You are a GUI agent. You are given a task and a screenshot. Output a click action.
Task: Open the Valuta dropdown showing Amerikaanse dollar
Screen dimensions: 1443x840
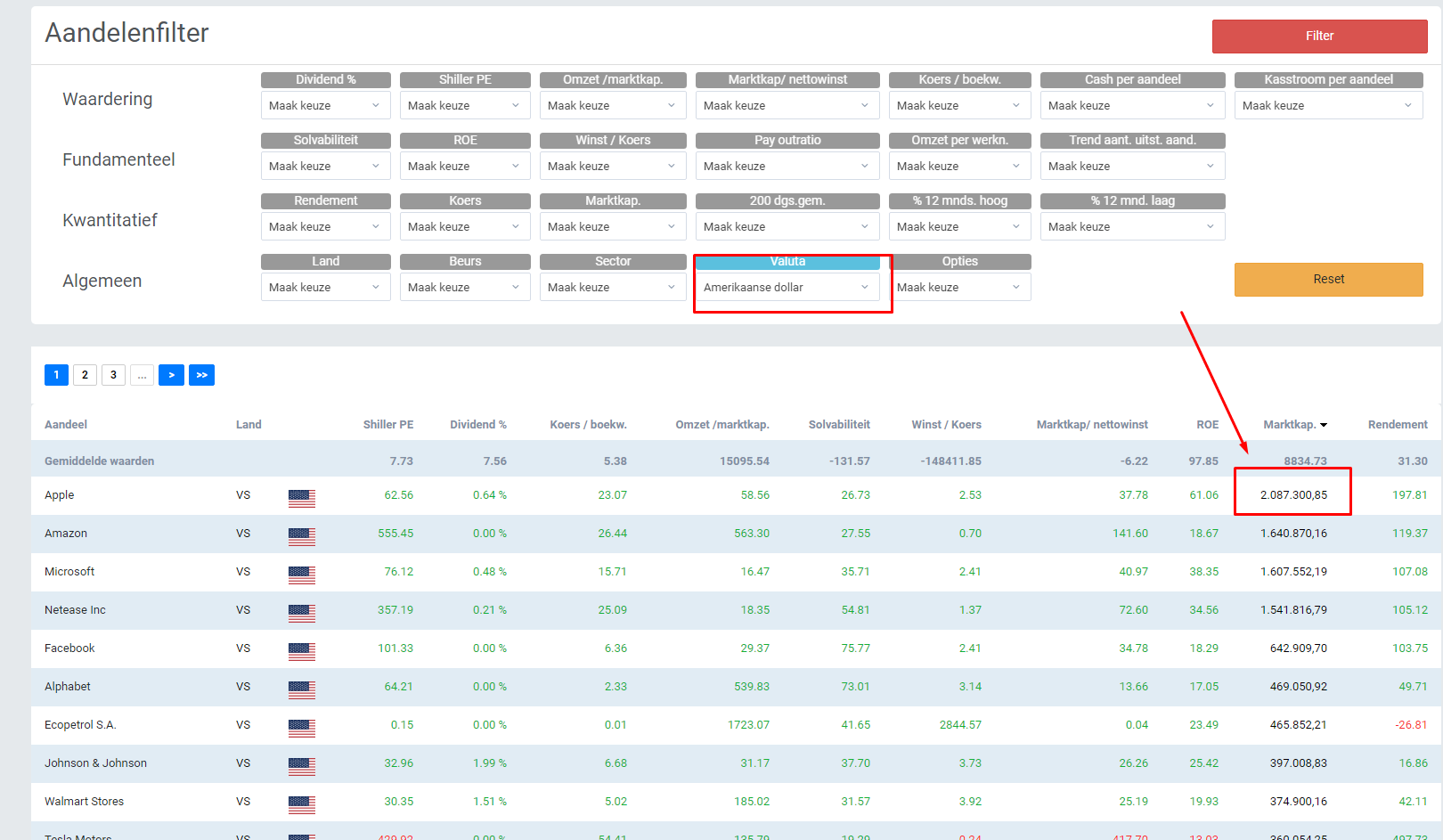coord(787,287)
